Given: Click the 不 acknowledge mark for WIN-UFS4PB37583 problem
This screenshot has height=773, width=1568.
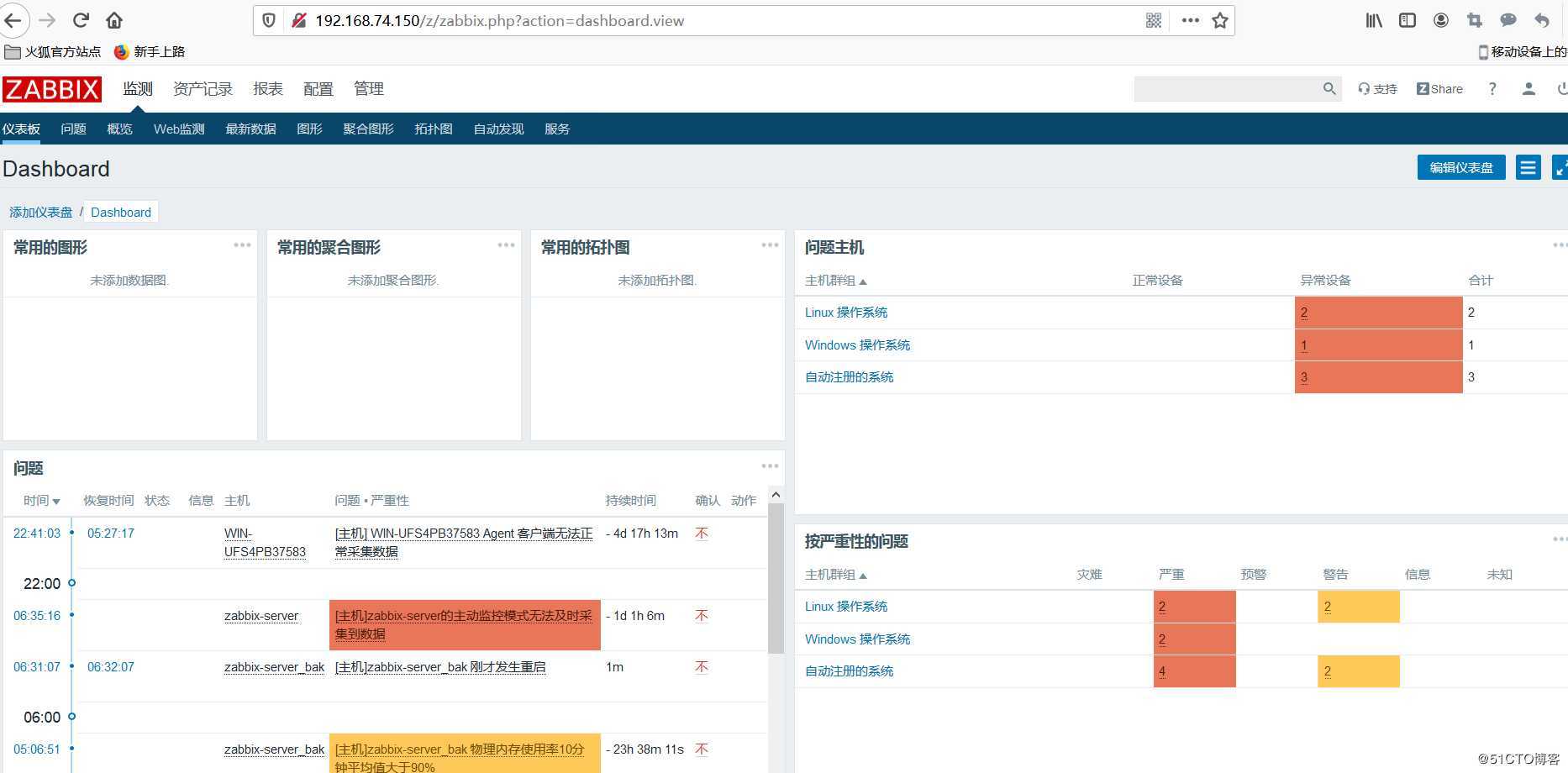Looking at the screenshot, I should (x=702, y=534).
